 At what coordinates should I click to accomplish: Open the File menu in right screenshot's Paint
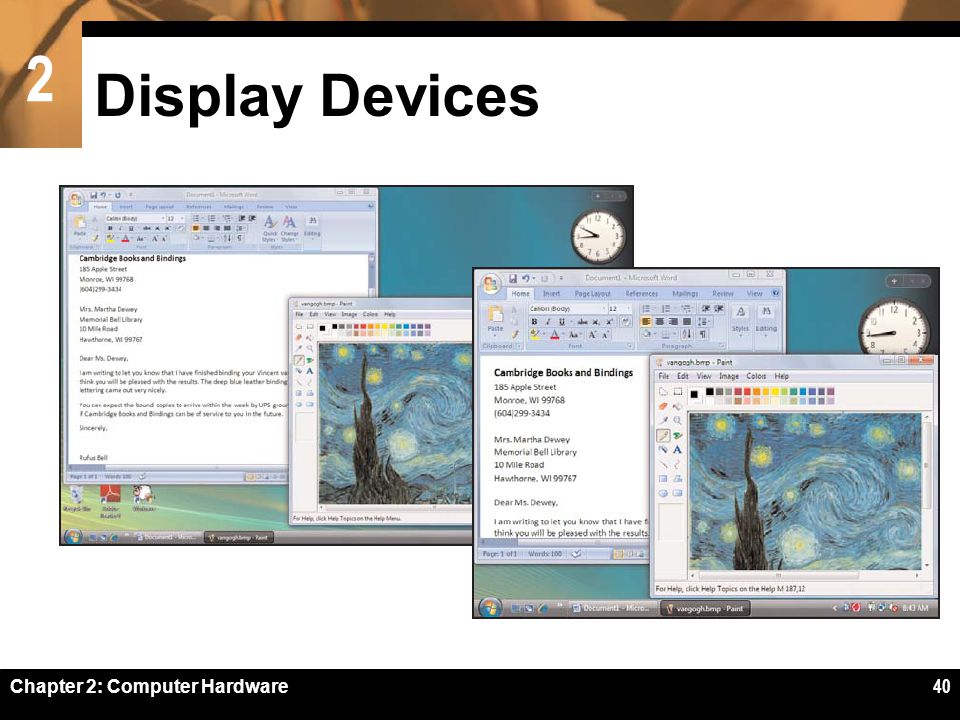click(x=664, y=376)
